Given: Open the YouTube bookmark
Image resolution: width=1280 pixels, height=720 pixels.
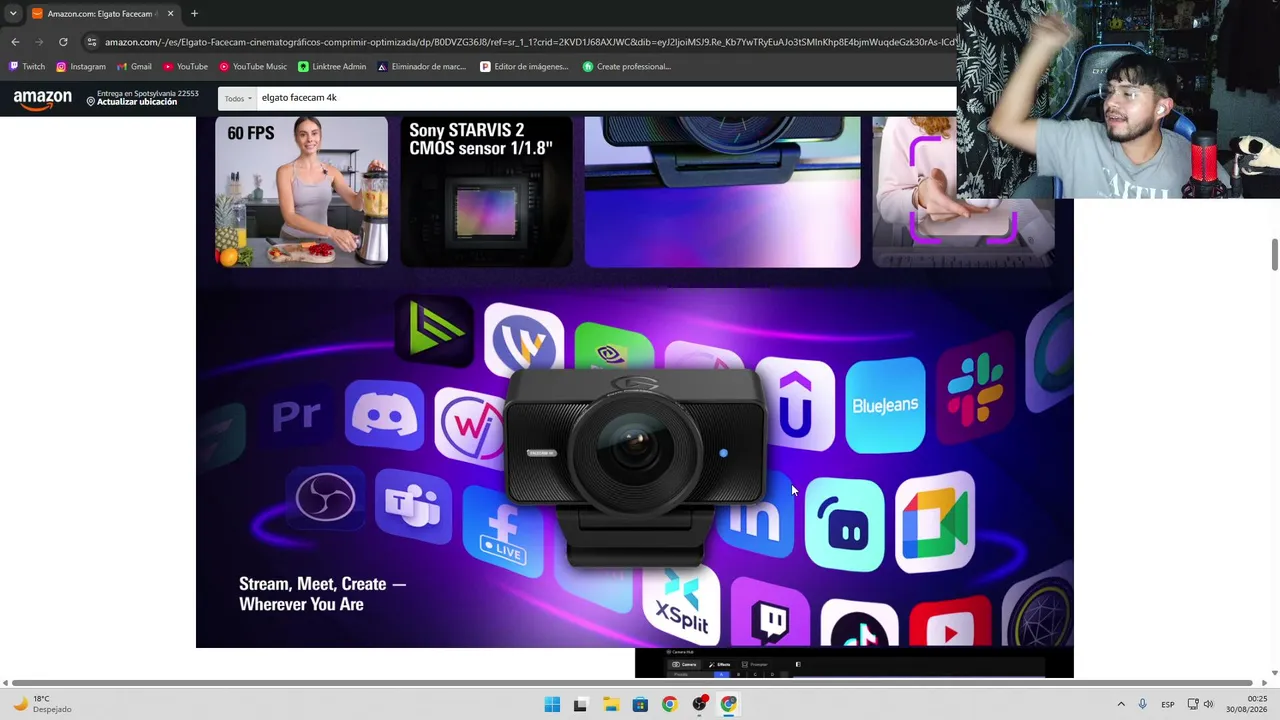Looking at the screenshot, I should click(185, 67).
